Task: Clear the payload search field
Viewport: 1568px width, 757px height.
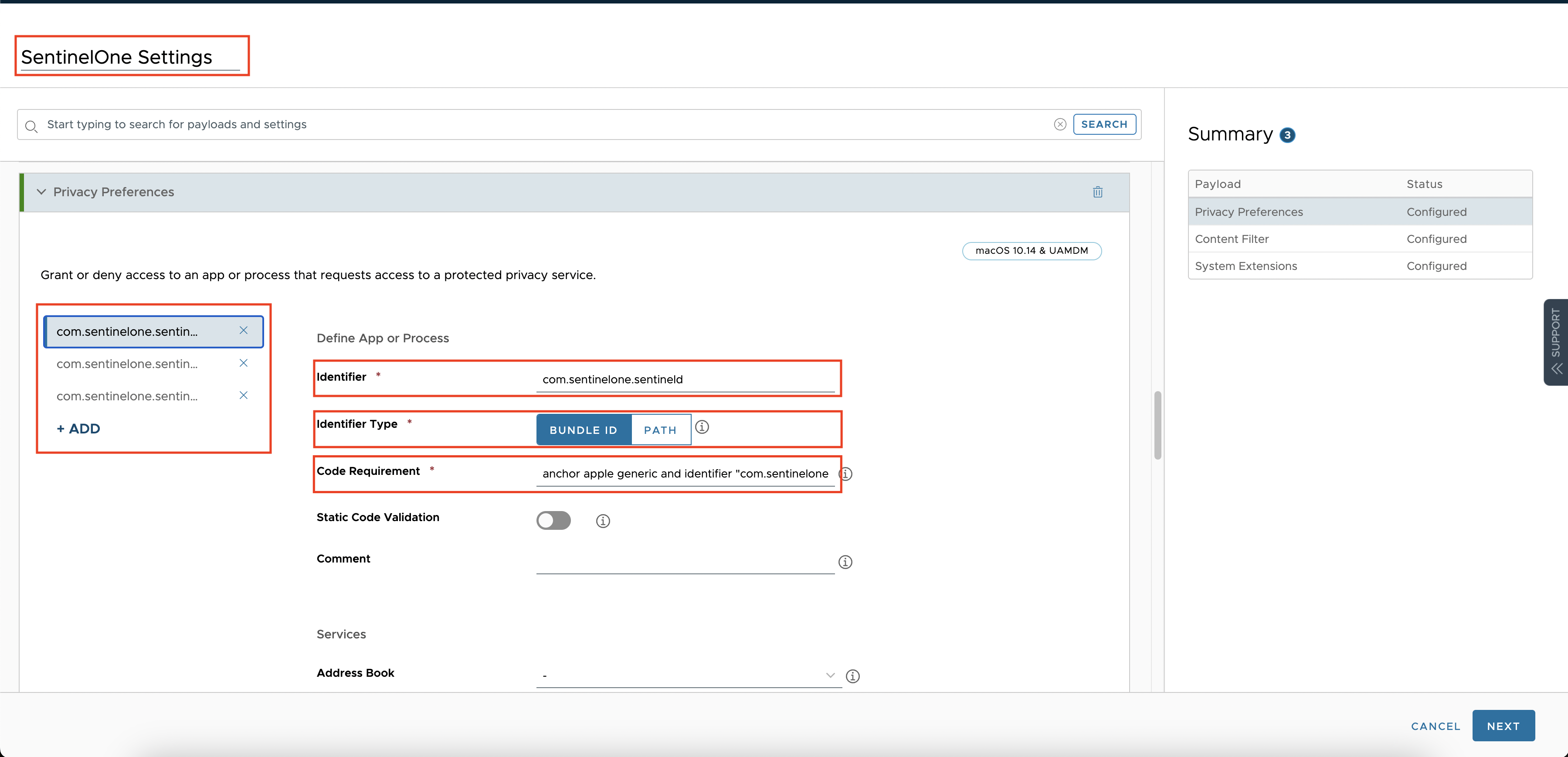Action: [x=1060, y=124]
